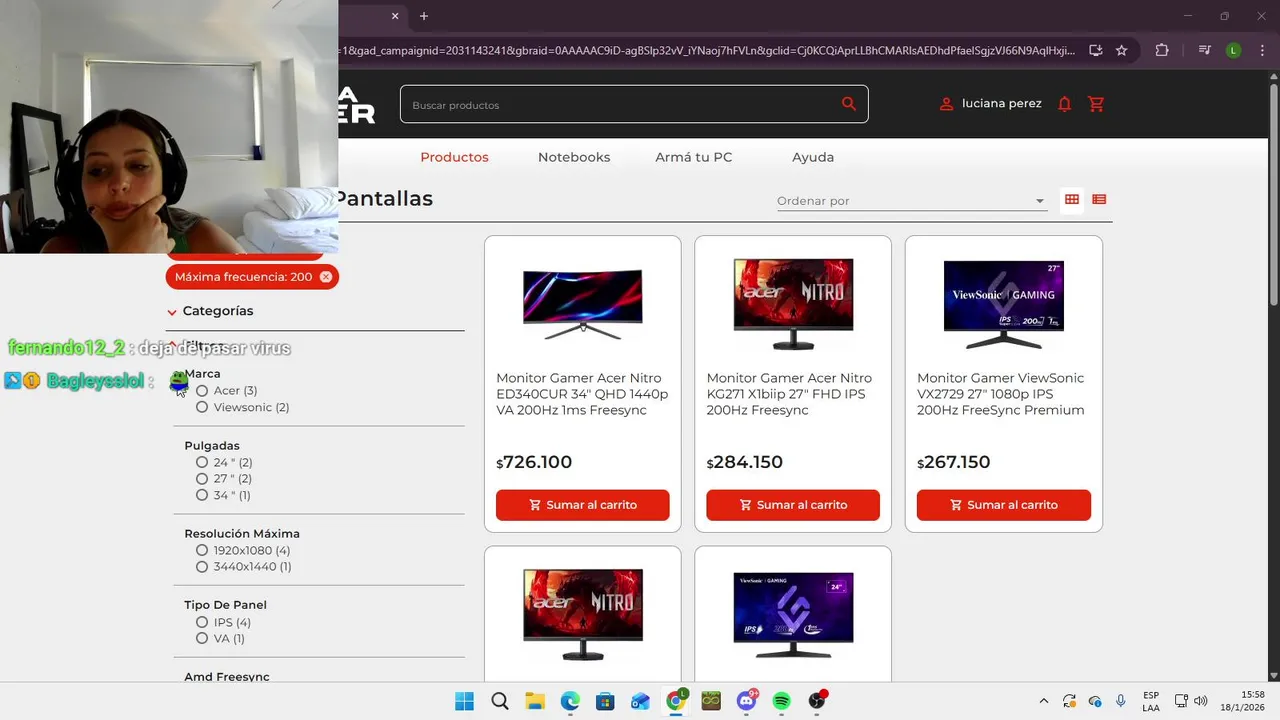Click the install app icon in address bar
The height and width of the screenshot is (720, 1280).
(1096, 50)
